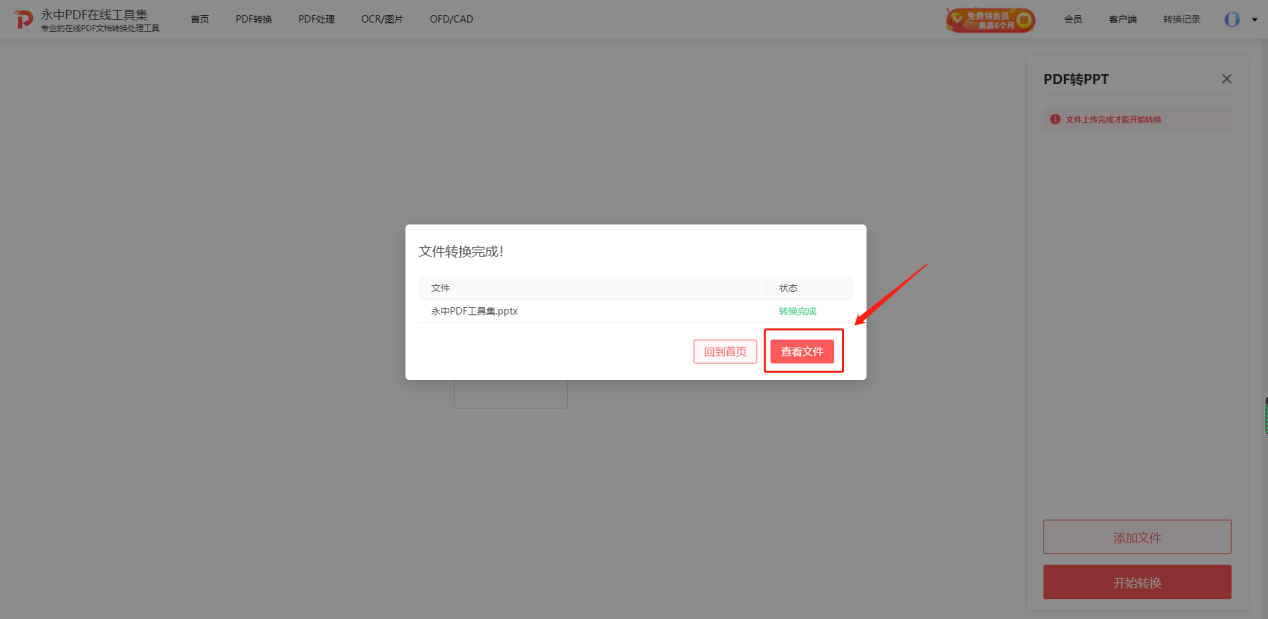This screenshot has height=619, width=1268.
Task: Open the PDF转换 menu
Action: (254, 19)
